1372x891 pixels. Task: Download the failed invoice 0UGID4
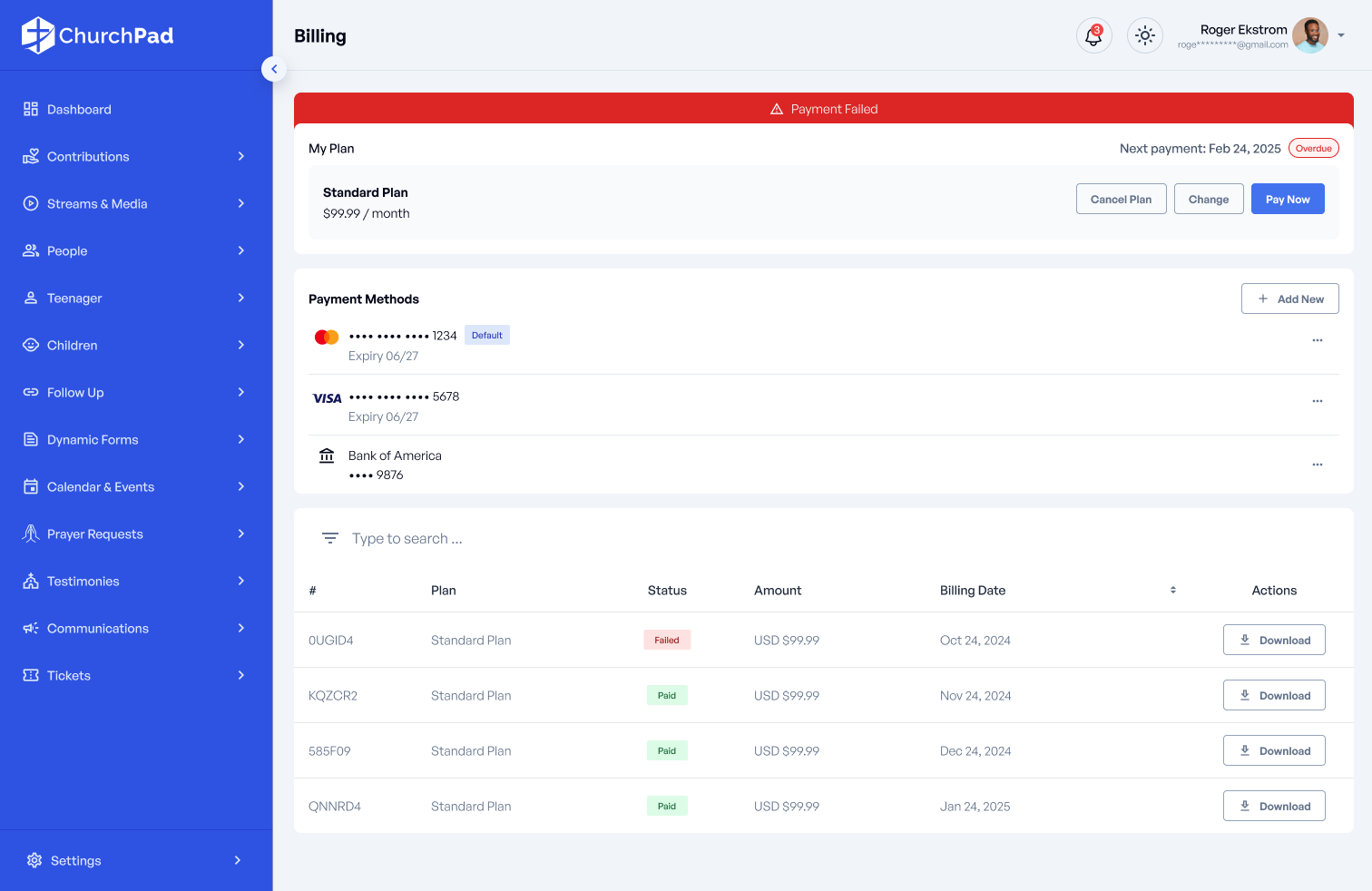(1274, 641)
